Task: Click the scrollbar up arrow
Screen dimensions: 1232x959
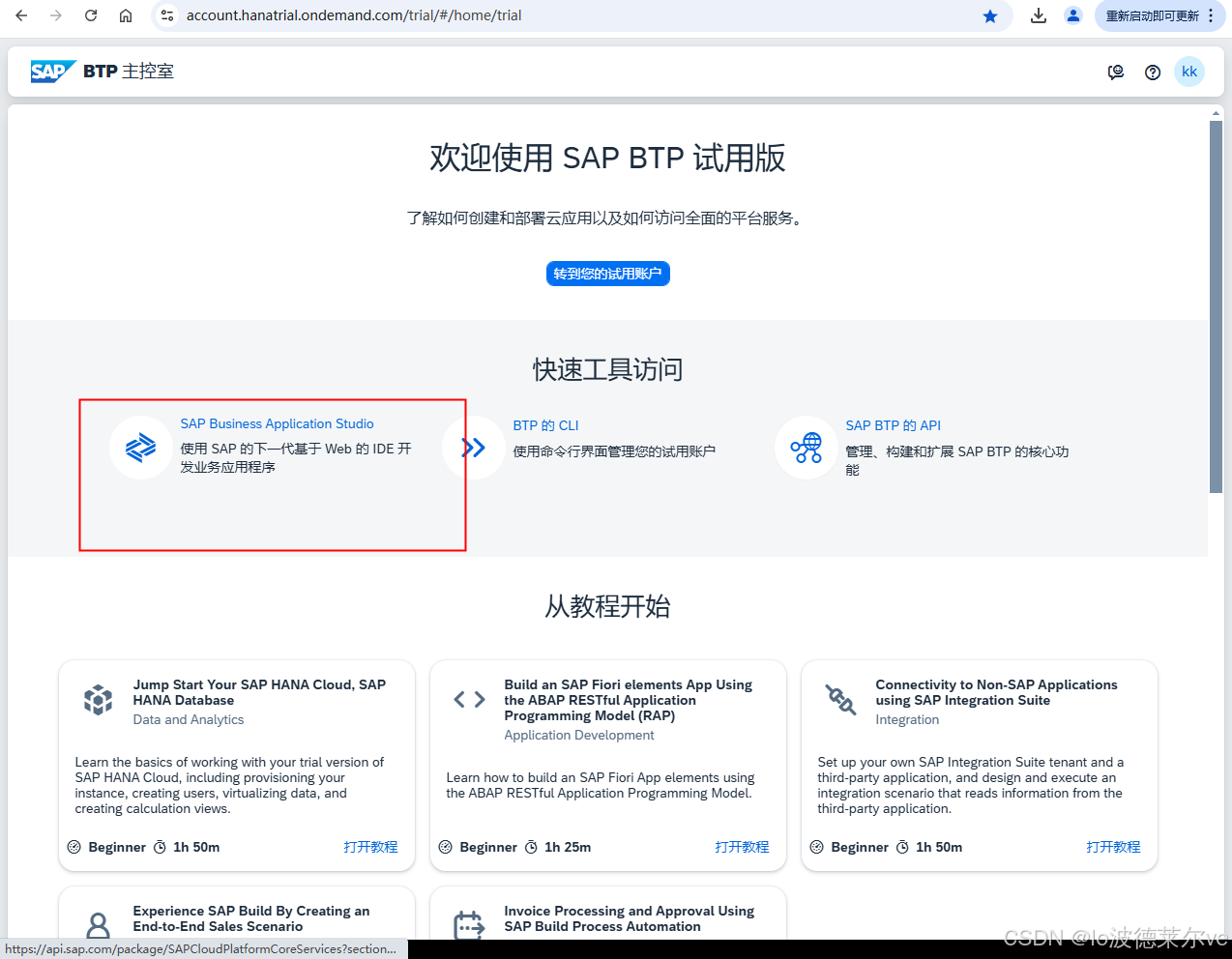Action: [x=1217, y=113]
